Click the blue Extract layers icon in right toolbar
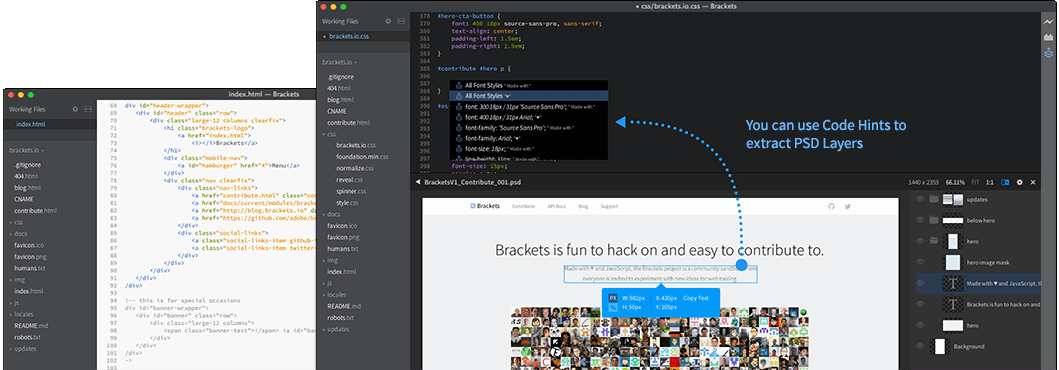This screenshot has width=1059, height=370. click(1049, 53)
